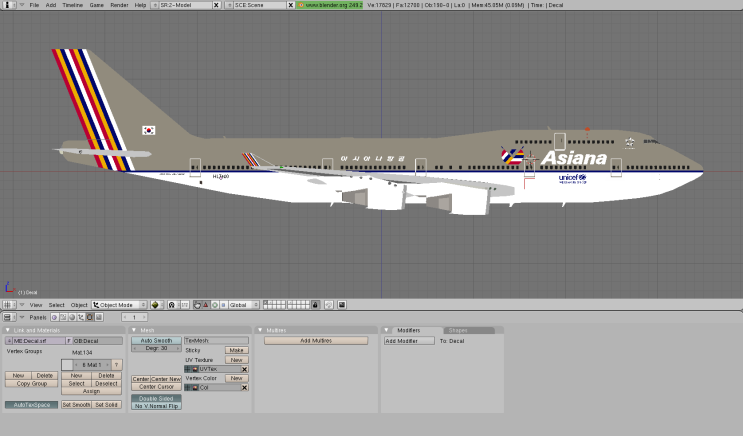
Task: Click the render this view icon
Action: [x=342, y=305]
